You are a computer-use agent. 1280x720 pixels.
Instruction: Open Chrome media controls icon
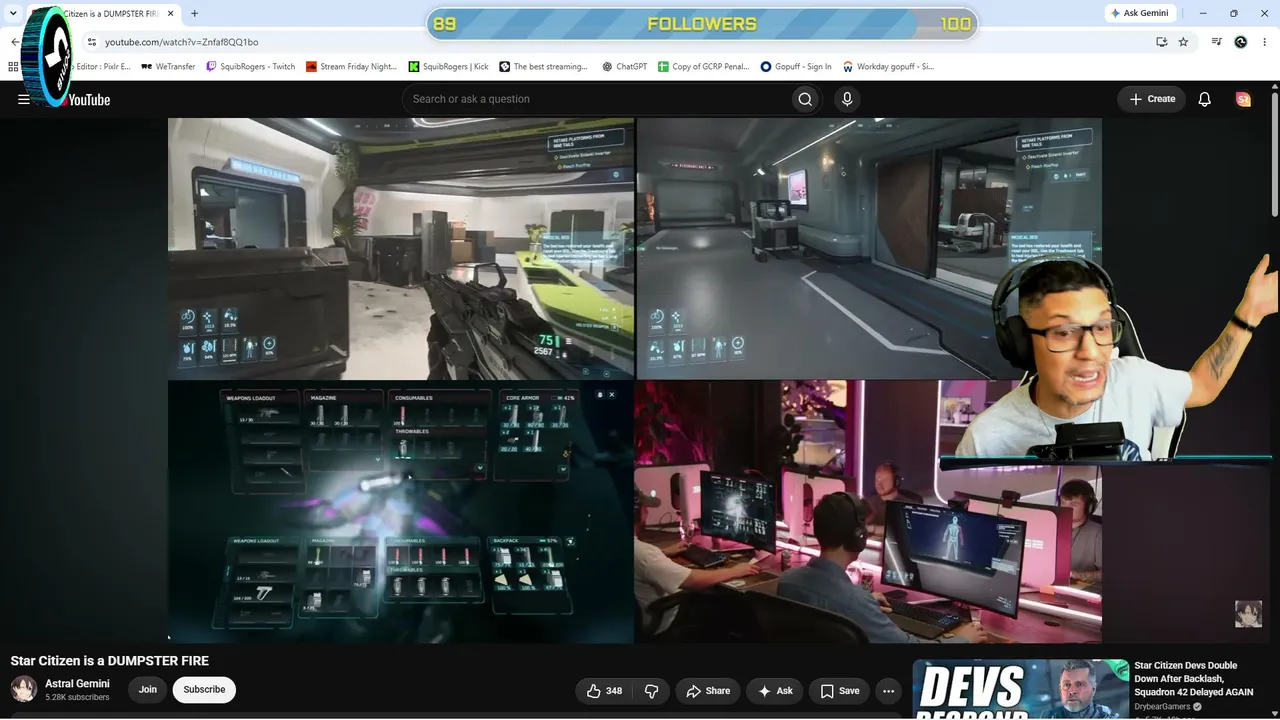click(1216, 42)
